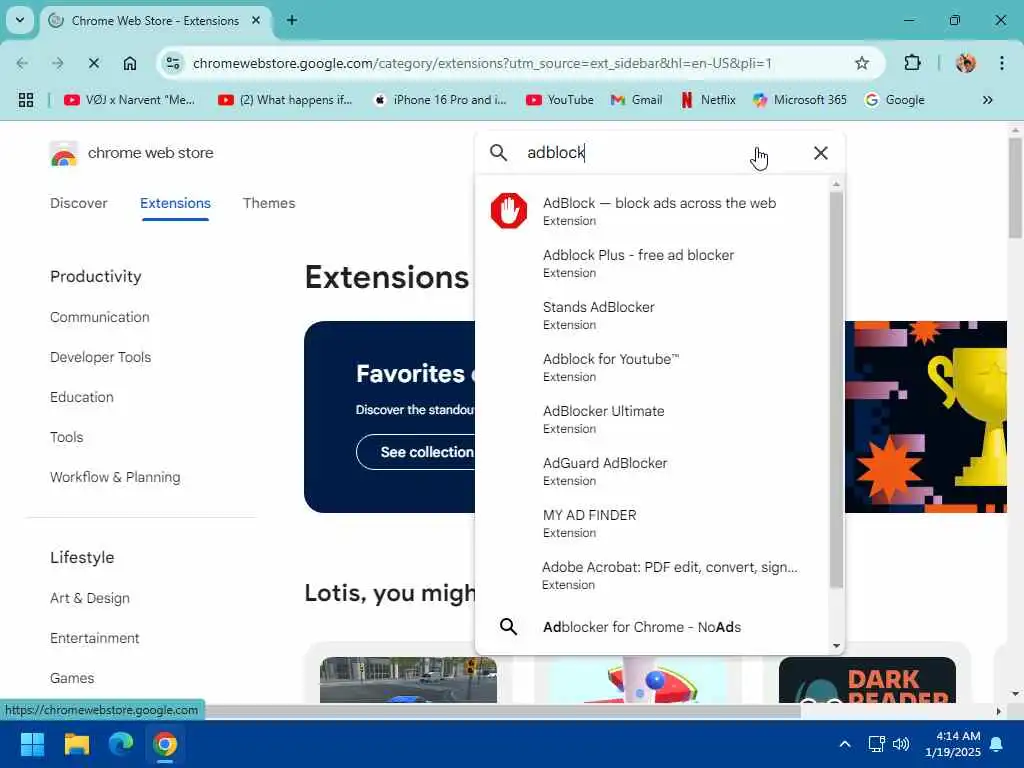Open VØJ x Narvent bookmark

coord(129,100)
